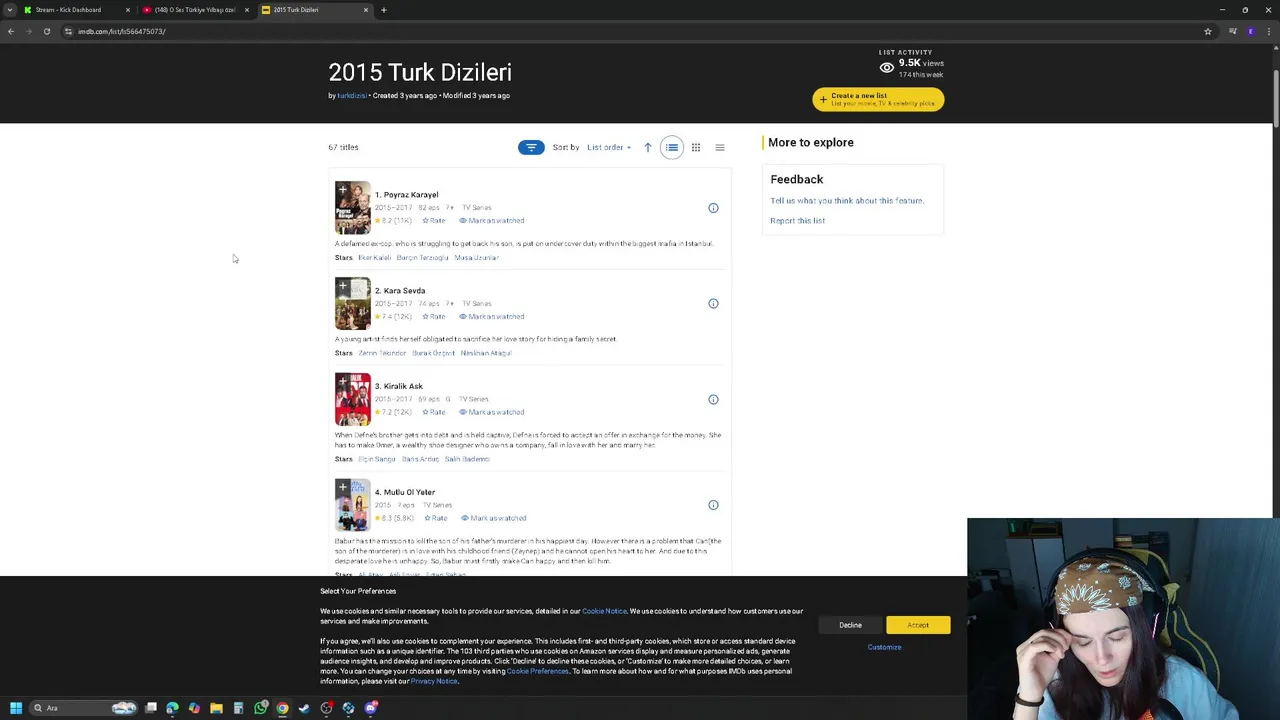Decline the cookie preferences
This screenshot has height=720, width=1280.
[850, 625]
